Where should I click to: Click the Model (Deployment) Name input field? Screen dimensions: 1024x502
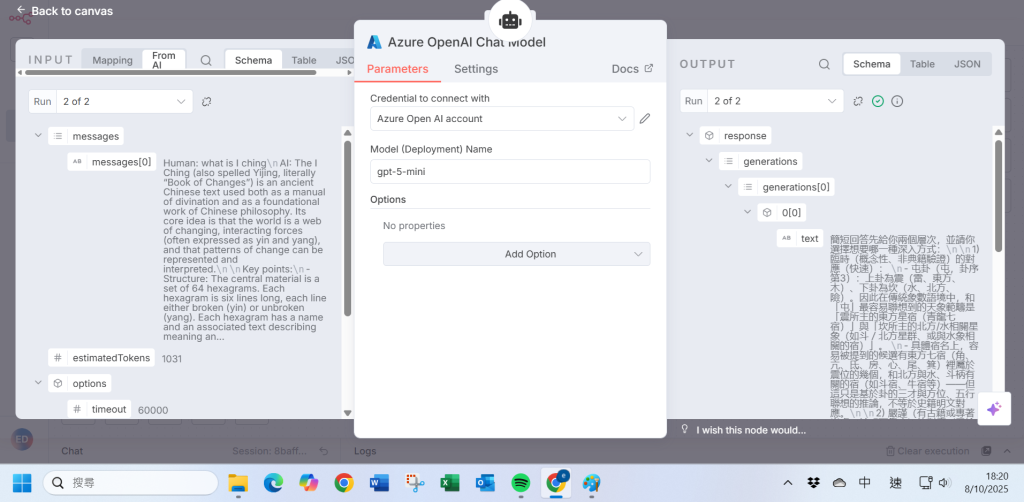pyautogui.click(x=510, y=171)
